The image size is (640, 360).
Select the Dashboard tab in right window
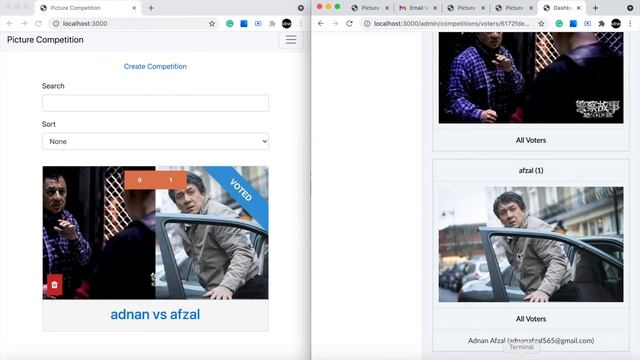[x=562, y=8]
